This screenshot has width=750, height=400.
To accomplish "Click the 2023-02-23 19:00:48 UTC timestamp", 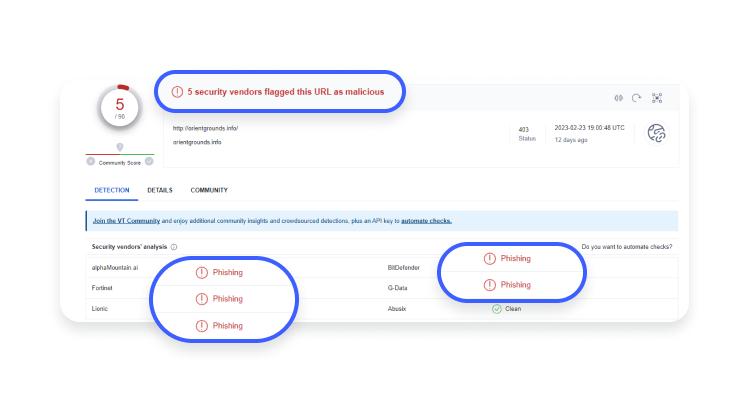I will point(589,128).
